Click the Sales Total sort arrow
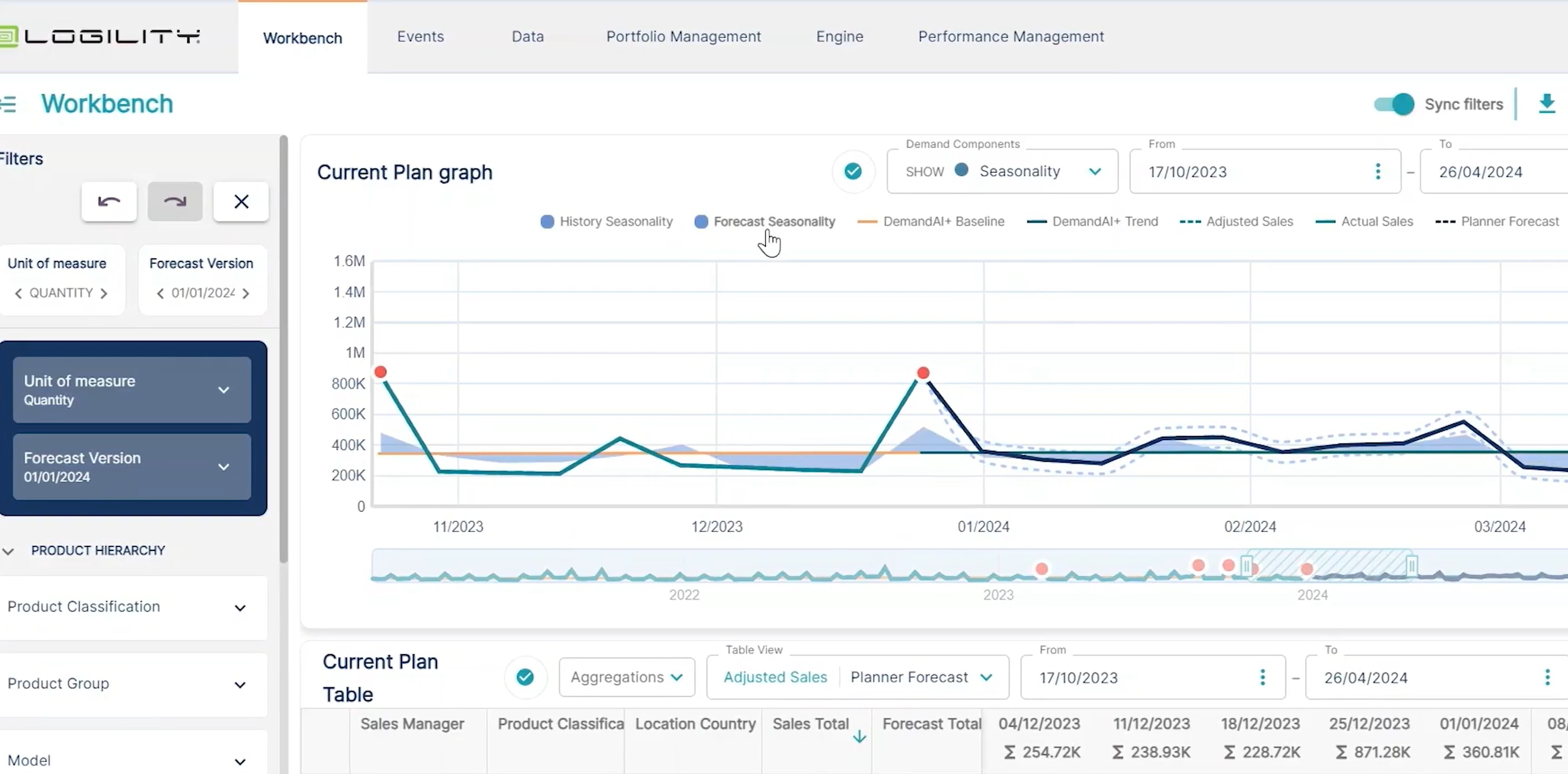 coord(859,737)
